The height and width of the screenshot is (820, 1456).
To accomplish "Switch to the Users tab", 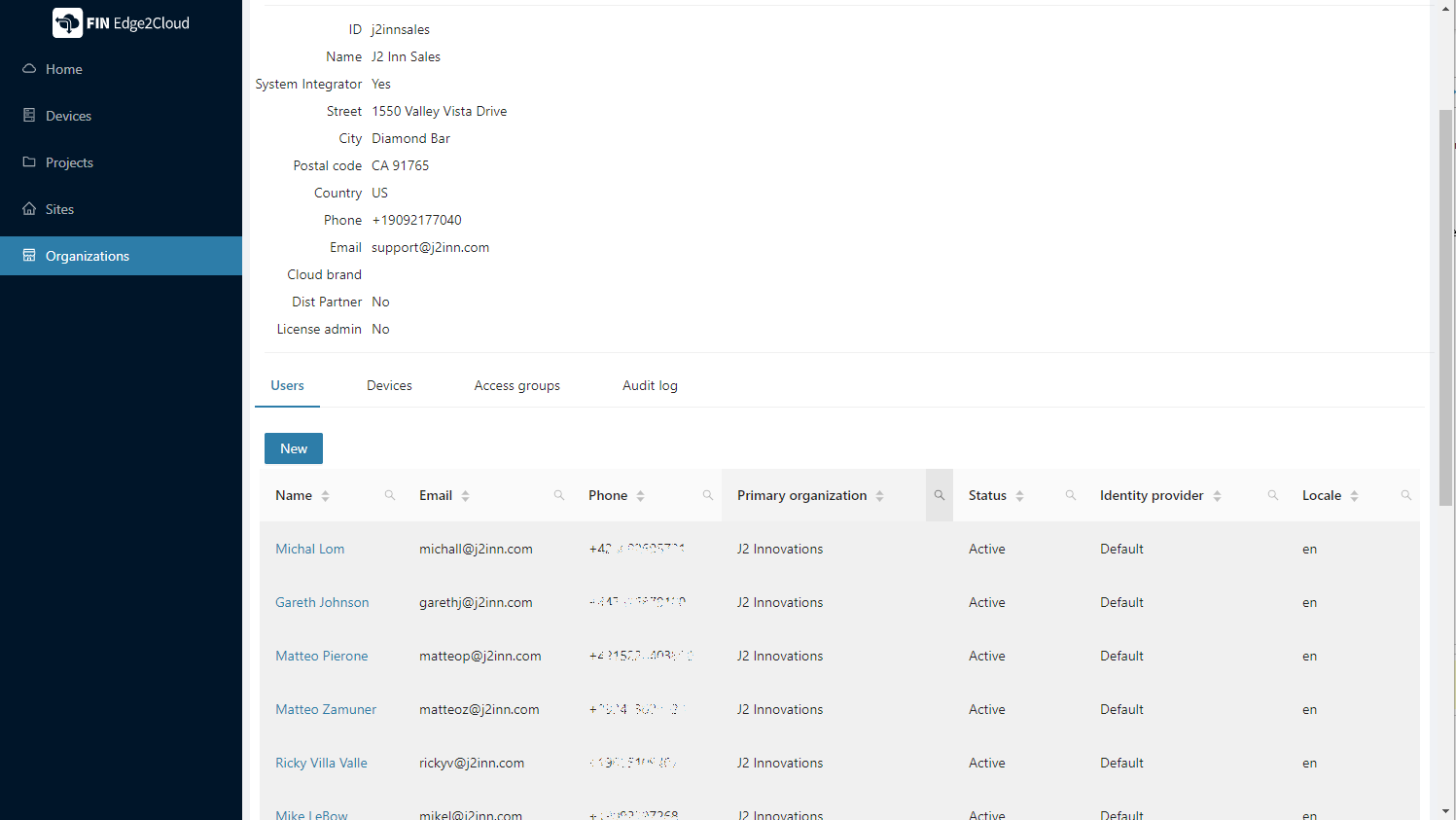I will click(287, 385).
